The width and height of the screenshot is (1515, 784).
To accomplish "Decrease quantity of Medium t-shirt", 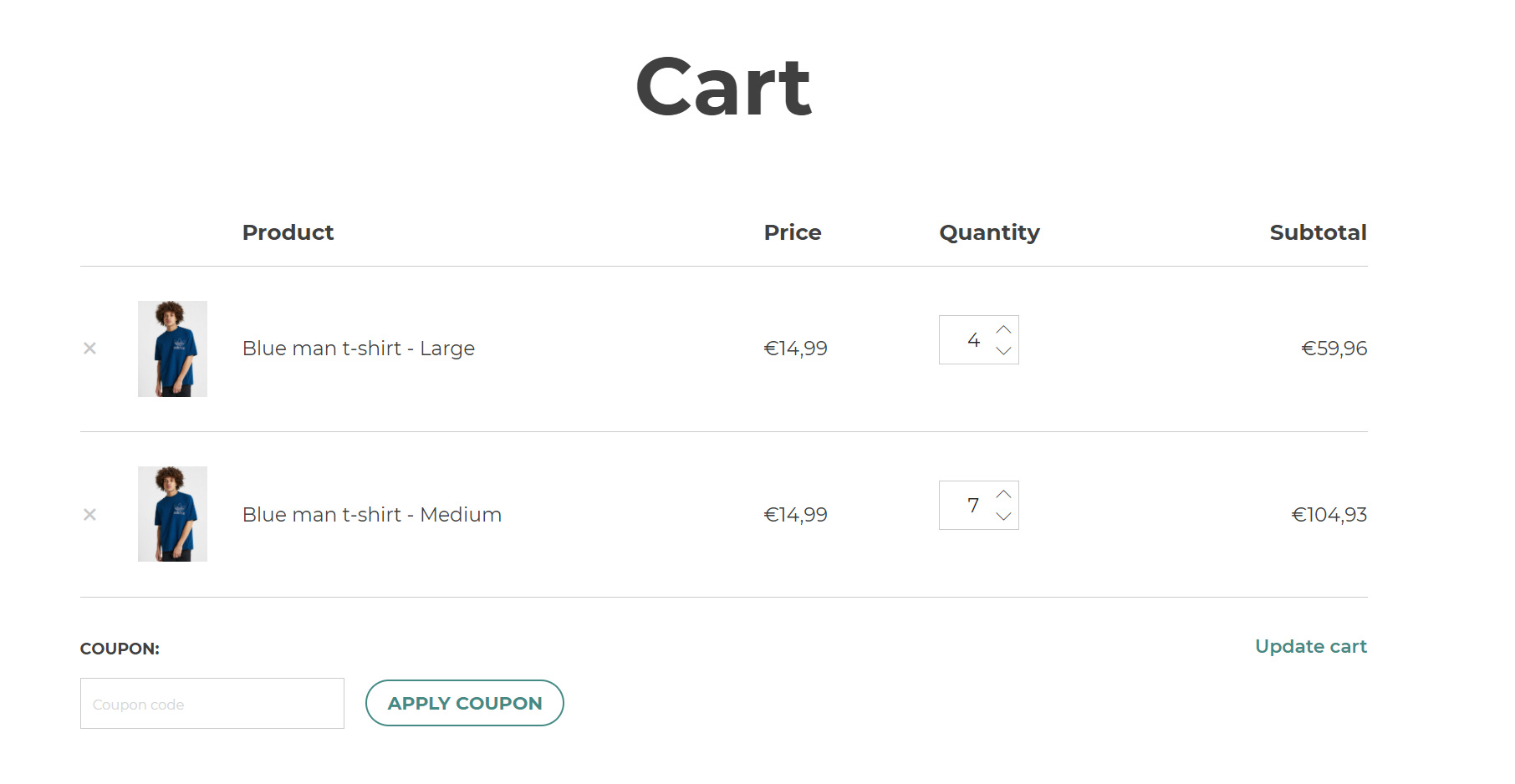I will pyautogui.click(x=1004, y=517).
